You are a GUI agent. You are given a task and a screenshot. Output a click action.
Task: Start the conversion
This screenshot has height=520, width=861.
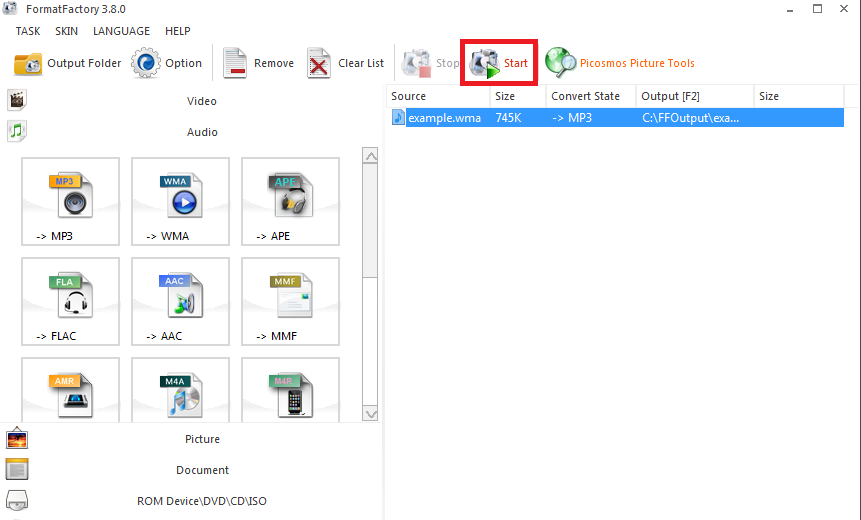499,63
